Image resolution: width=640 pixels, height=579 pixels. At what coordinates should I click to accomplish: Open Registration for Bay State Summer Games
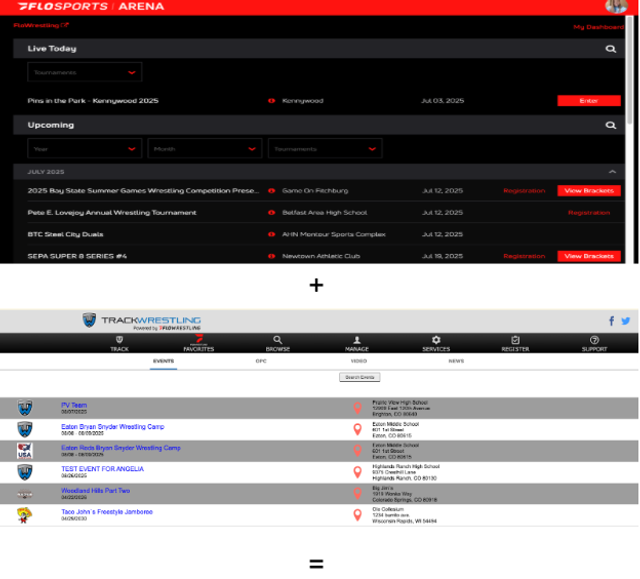524,191
